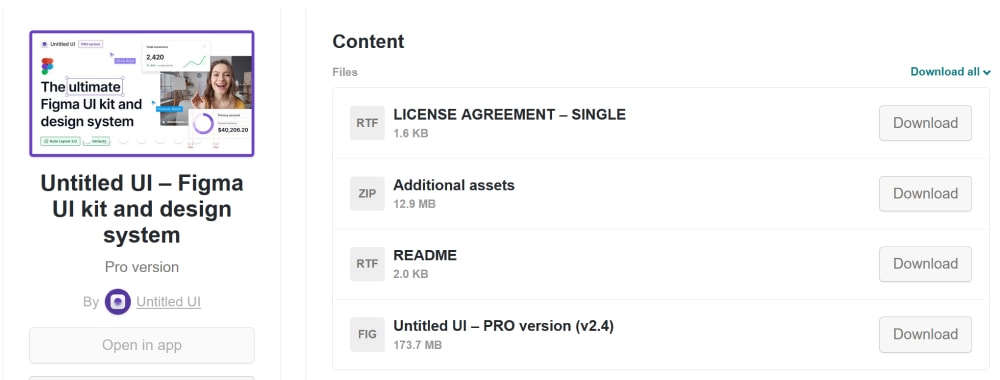Open the Untitled UI author link
Image resolution: width=1000 pixels, height=380 pixels.
pos(168,302)
